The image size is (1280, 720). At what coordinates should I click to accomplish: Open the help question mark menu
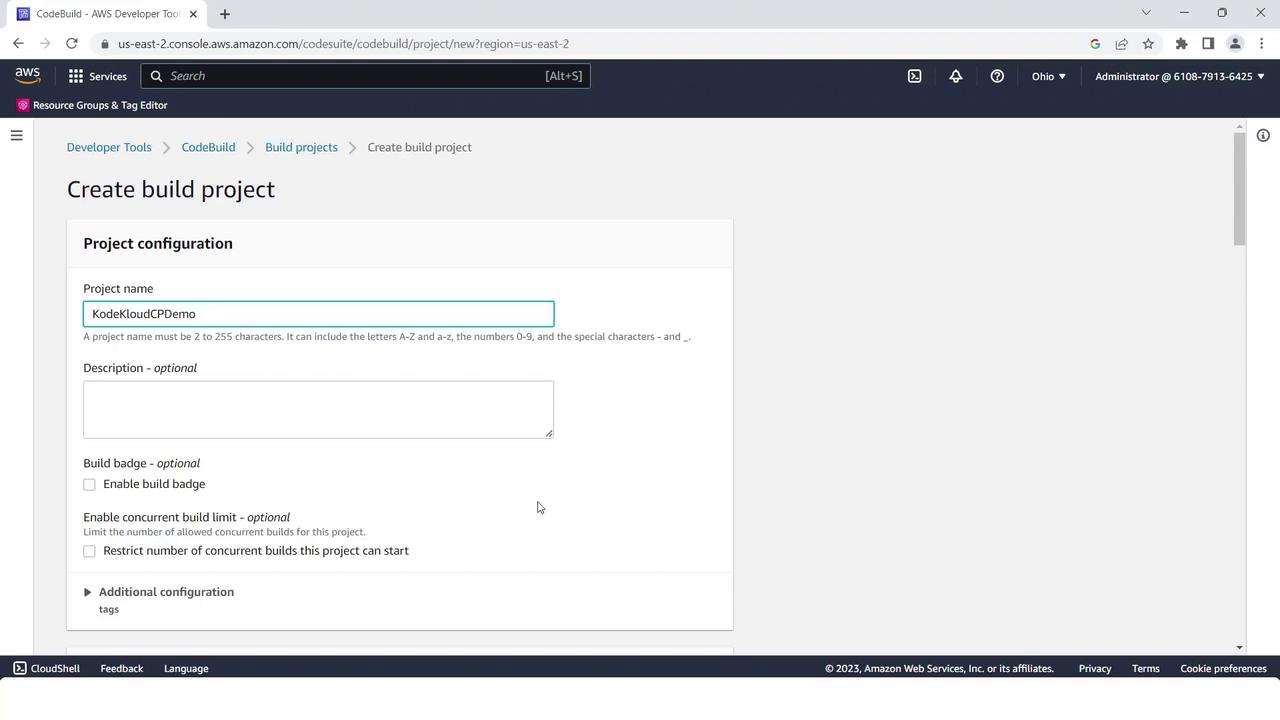point(997,76)
